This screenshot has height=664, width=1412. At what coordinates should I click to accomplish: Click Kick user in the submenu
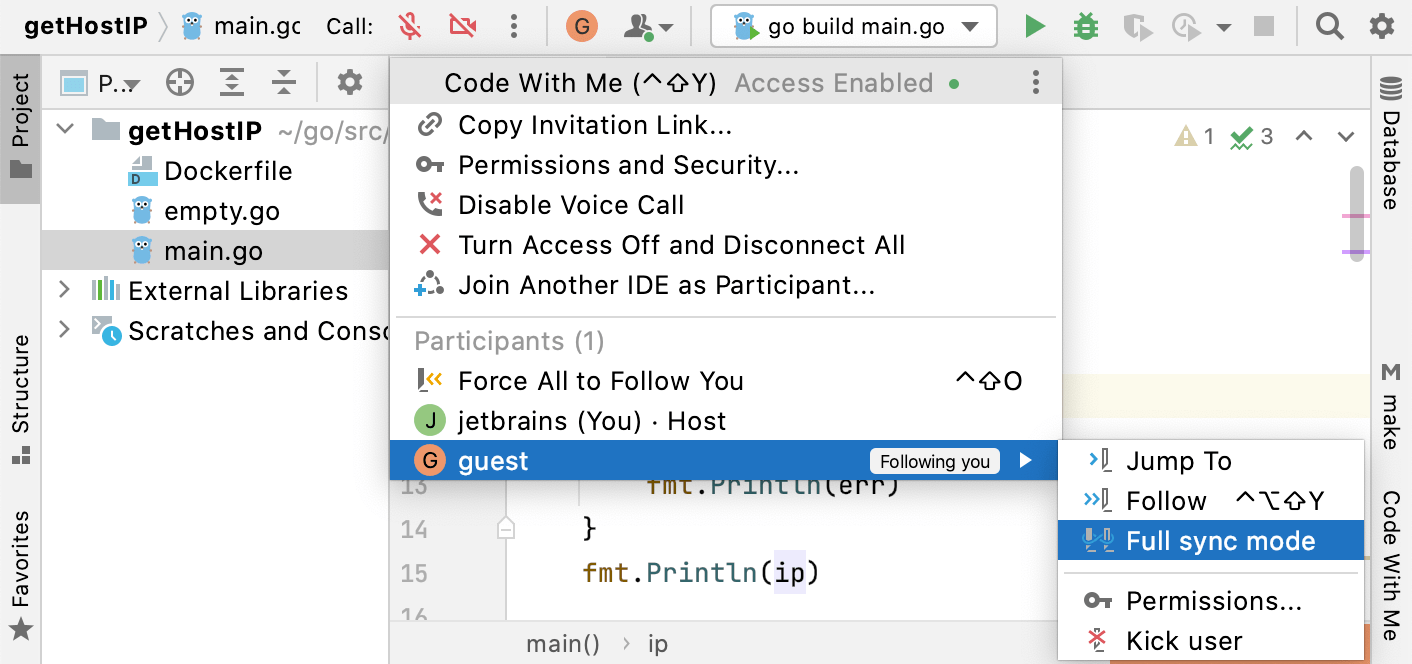pos(1184,641)
